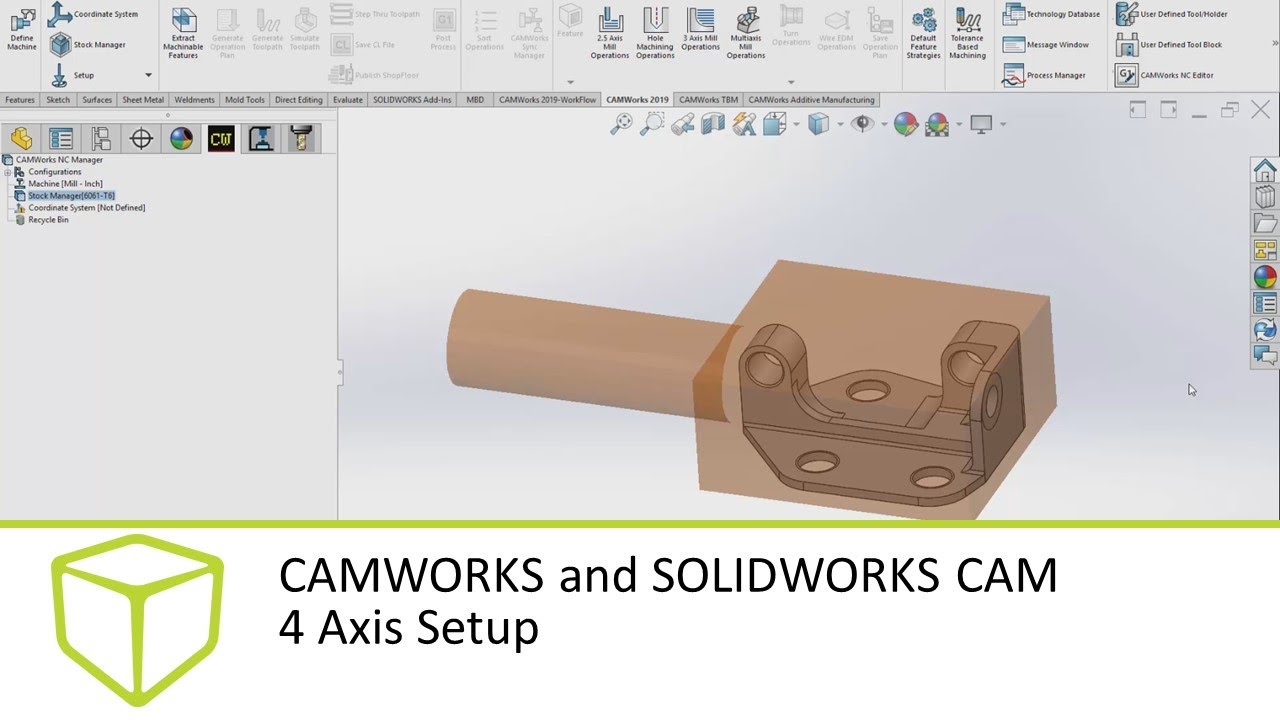1280x720 pixels.
Task: Open the Define Machine tool
Action: [x=22, y=29]
